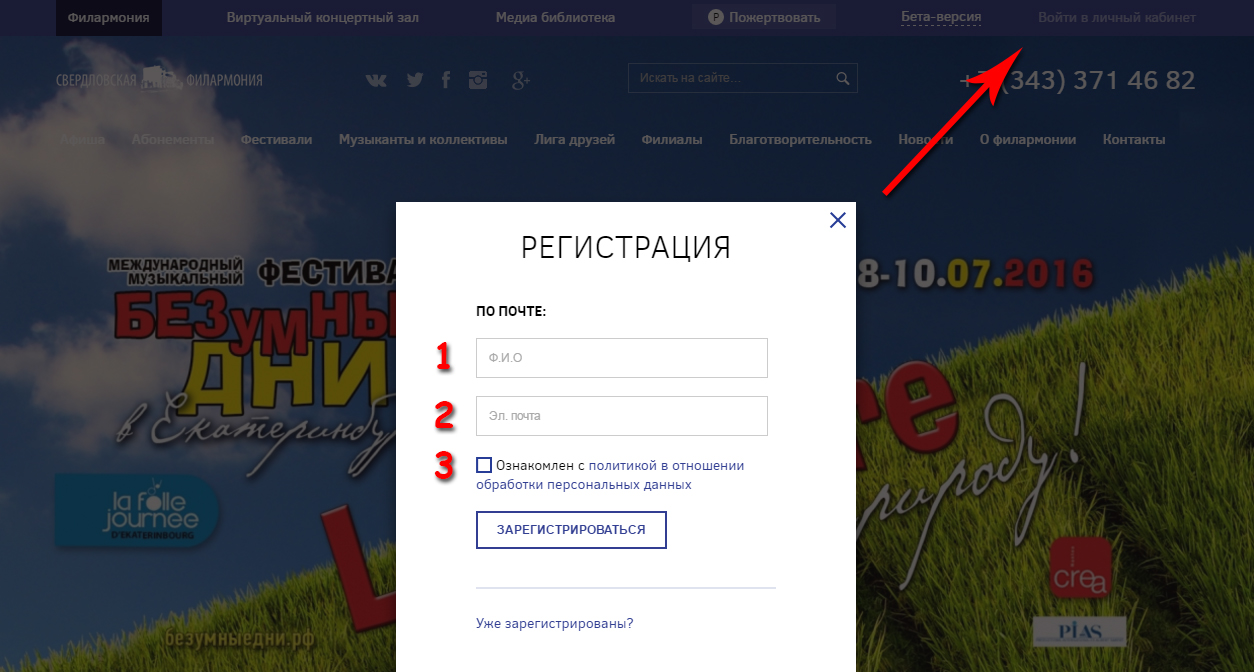
Task: Open Виртуальный концертный зал tab
Action: (323, 17)
